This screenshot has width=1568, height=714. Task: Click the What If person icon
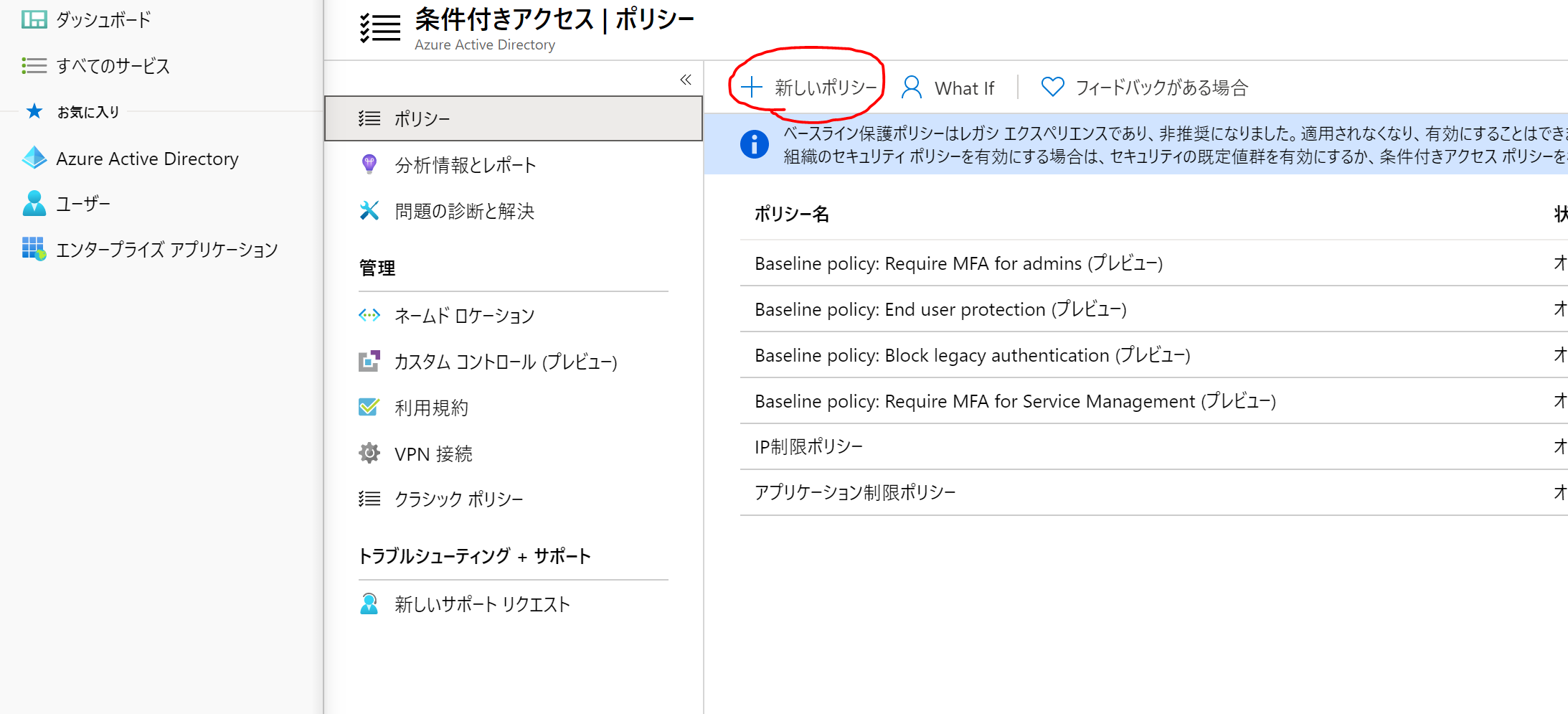tap(912, 87)
